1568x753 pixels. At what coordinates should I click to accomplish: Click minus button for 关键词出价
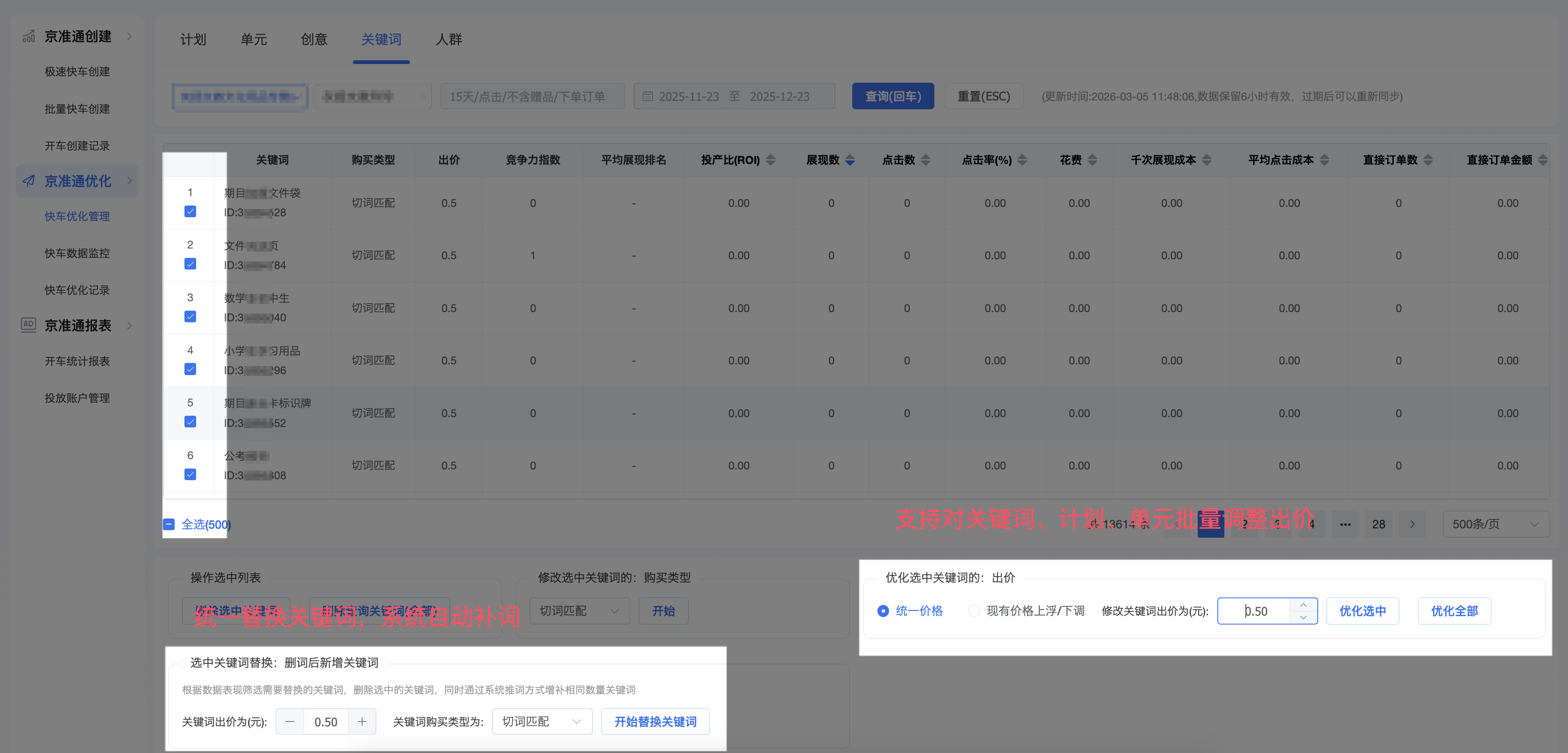[290, 721]
